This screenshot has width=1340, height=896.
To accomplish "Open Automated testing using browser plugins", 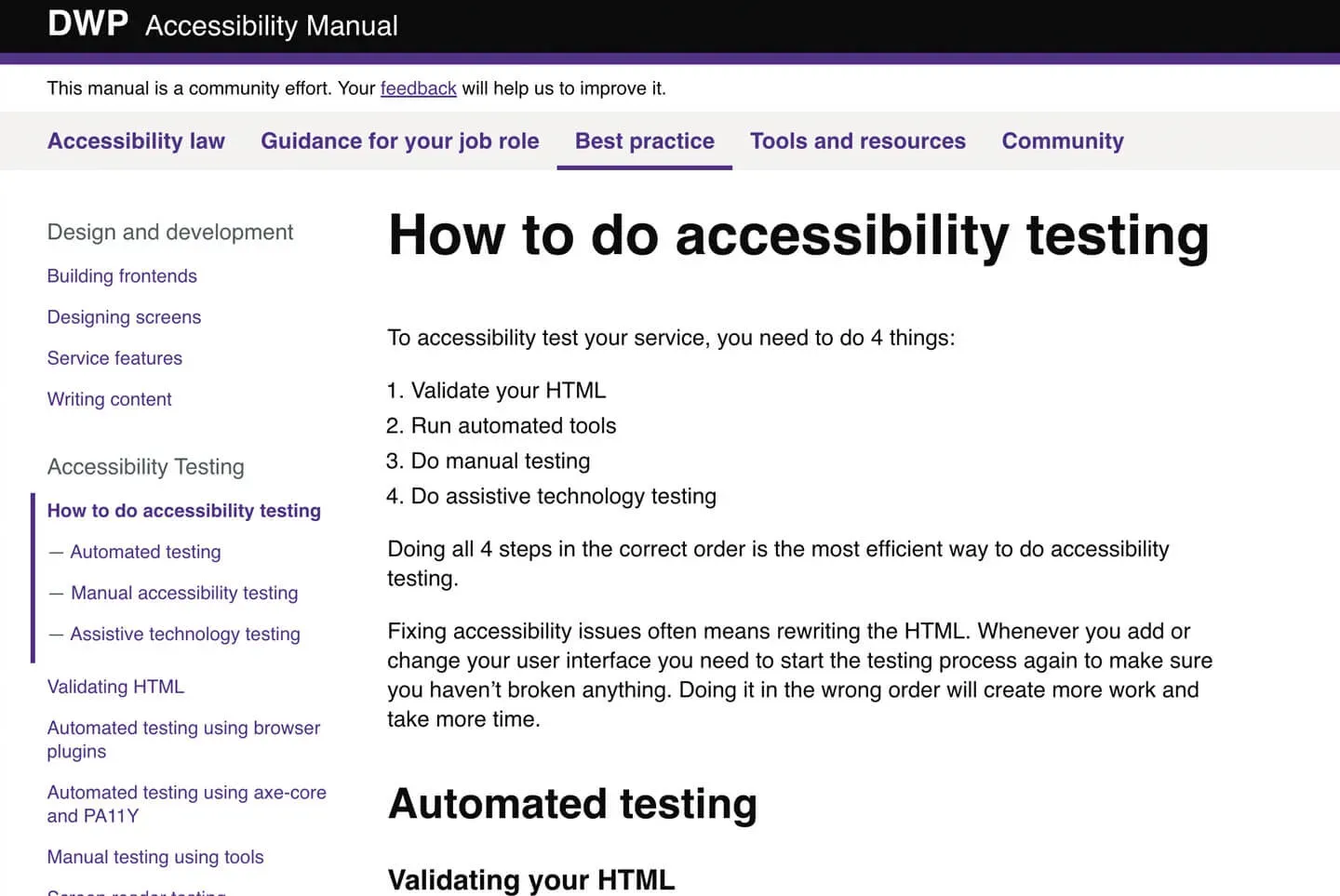I will pos(183,739).
